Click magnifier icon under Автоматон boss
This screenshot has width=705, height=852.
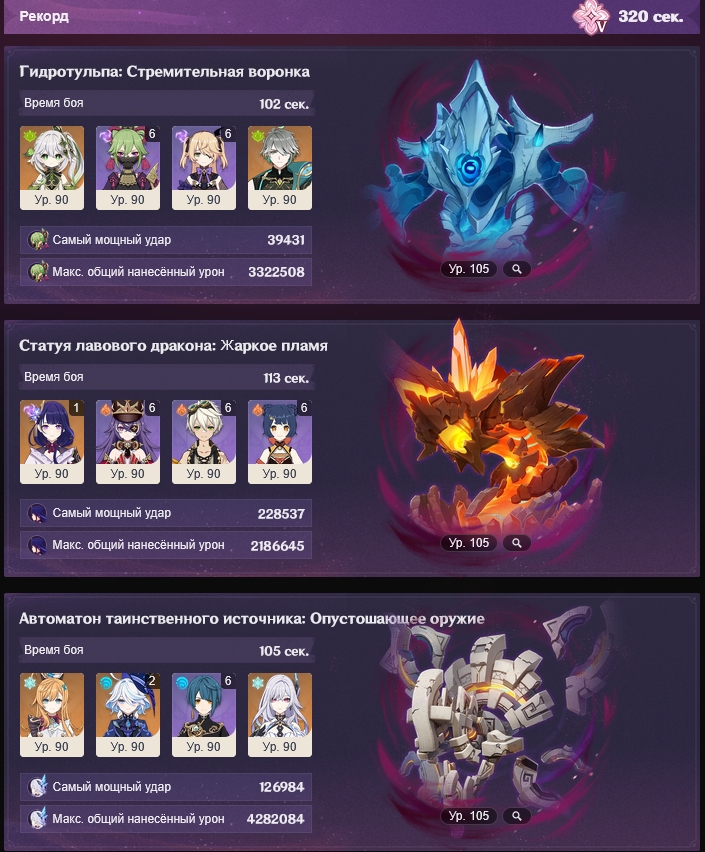517,816
